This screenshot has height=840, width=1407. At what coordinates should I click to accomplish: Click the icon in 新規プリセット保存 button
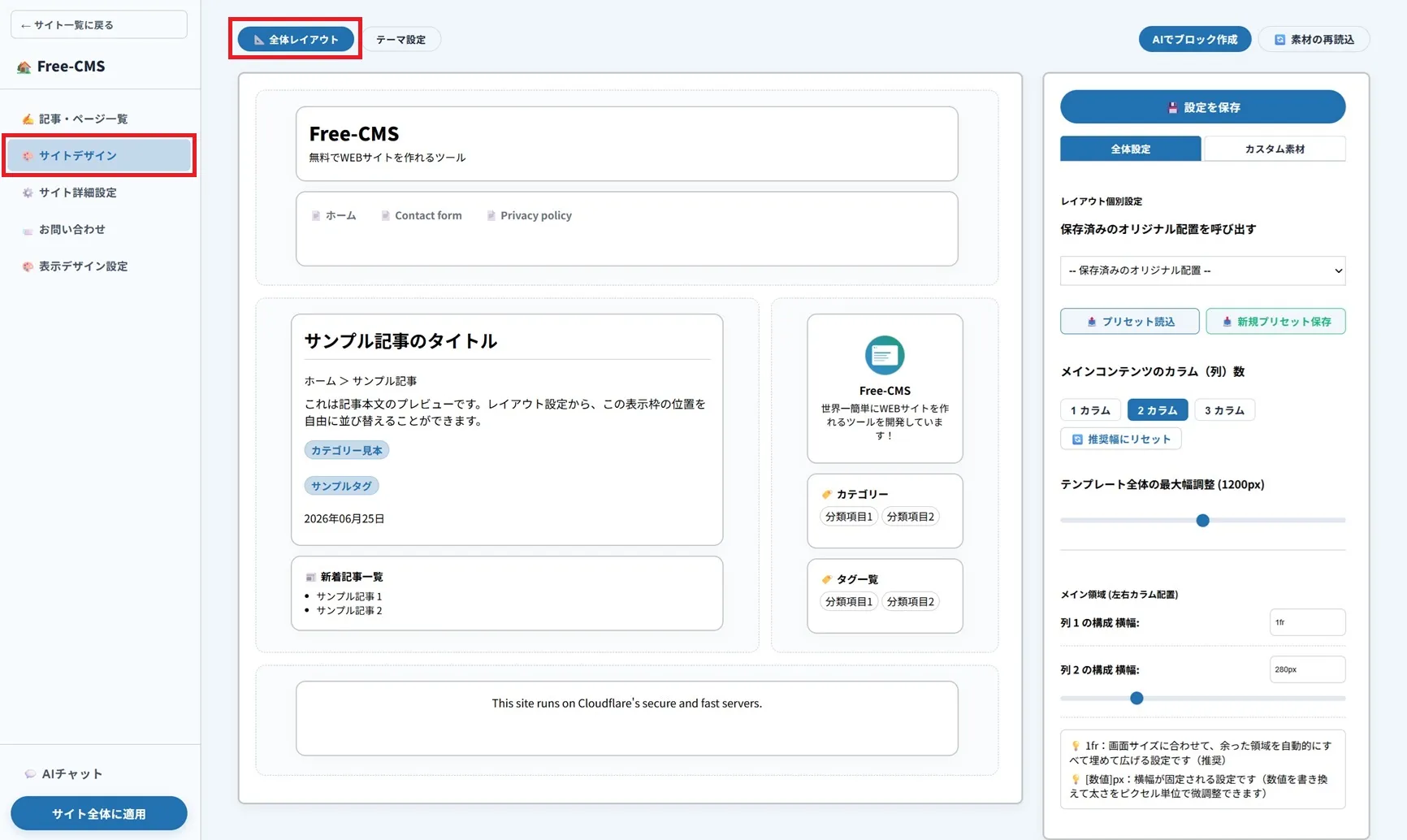[1227, 322]
